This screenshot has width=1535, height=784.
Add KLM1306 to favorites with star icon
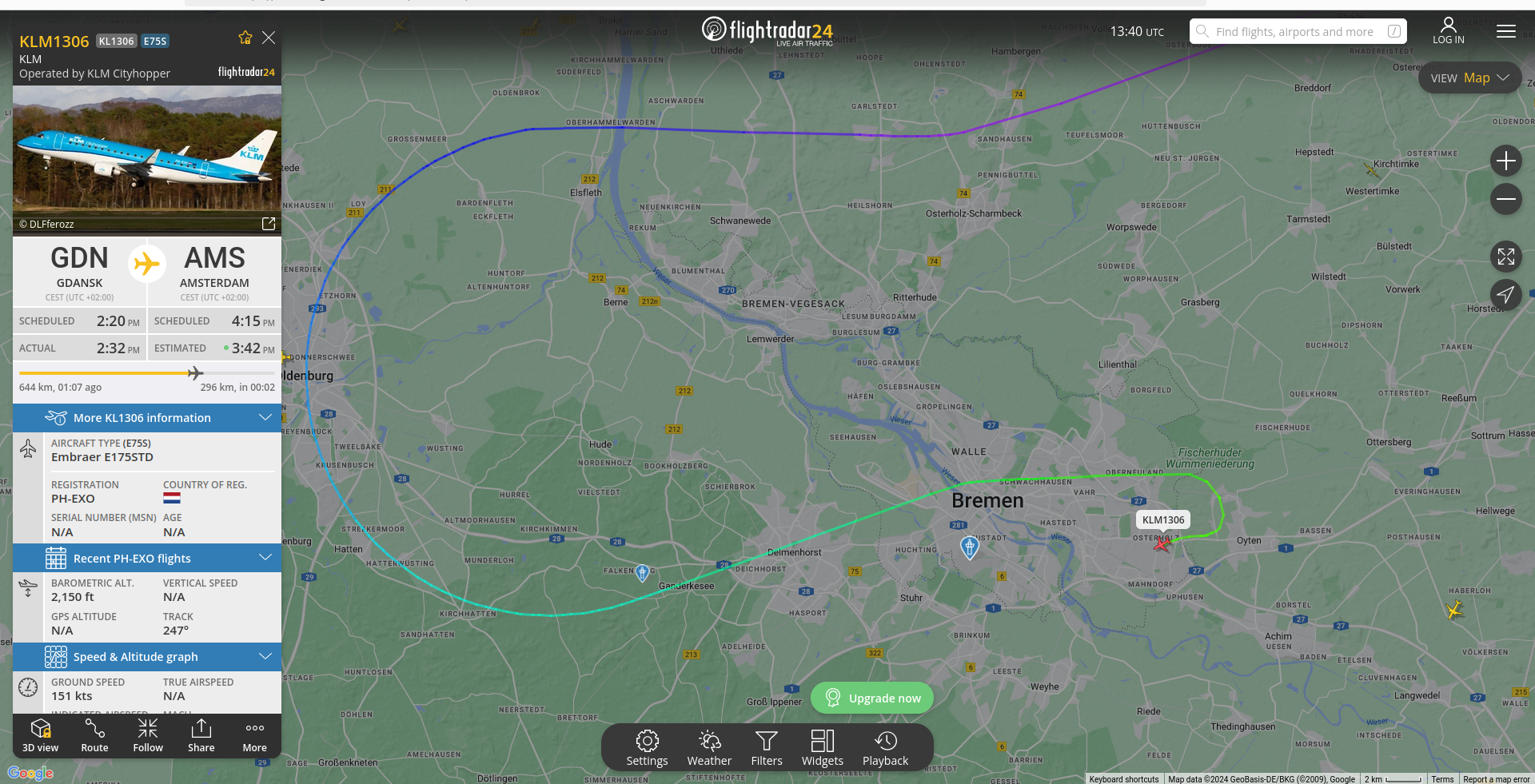[x=245, y=38]
